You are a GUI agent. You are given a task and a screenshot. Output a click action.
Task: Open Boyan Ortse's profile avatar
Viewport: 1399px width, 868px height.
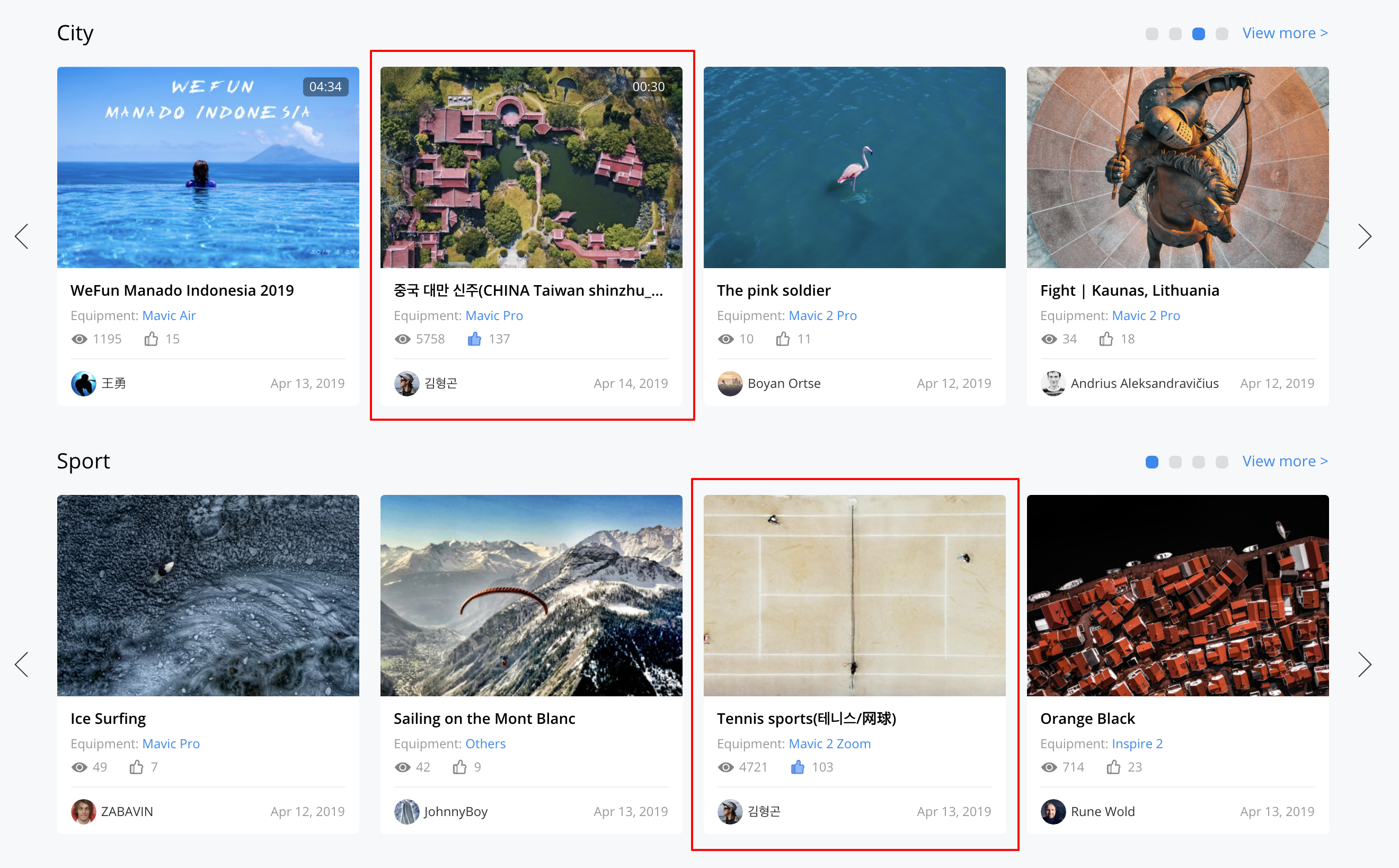coord(730,384)
